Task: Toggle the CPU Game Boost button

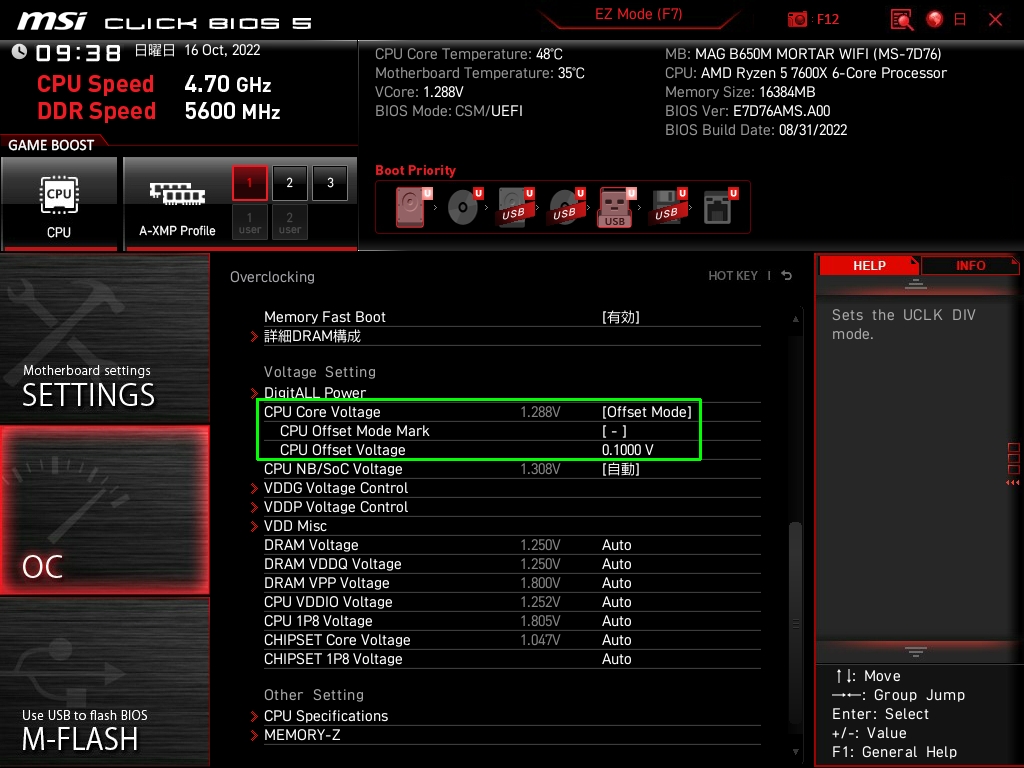Action: tap(59, 203)
